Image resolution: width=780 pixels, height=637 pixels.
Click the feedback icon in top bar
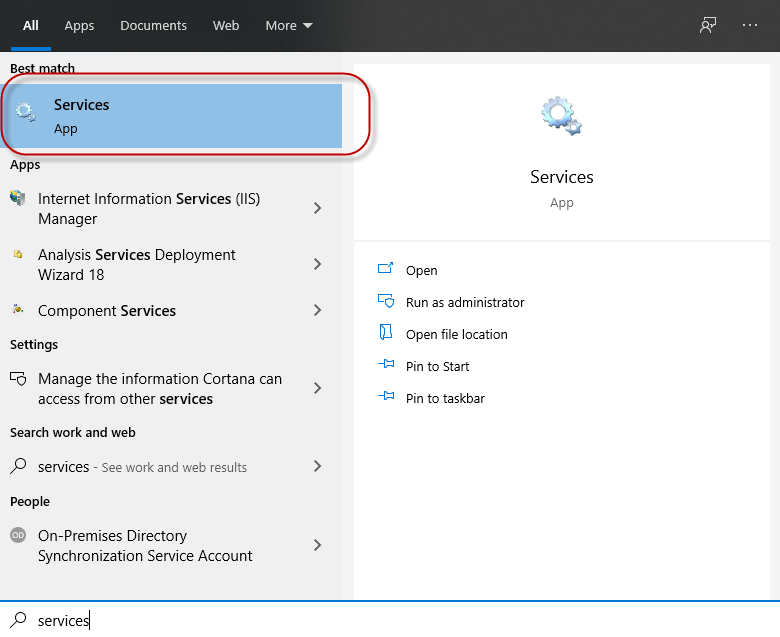click(708, 25)
